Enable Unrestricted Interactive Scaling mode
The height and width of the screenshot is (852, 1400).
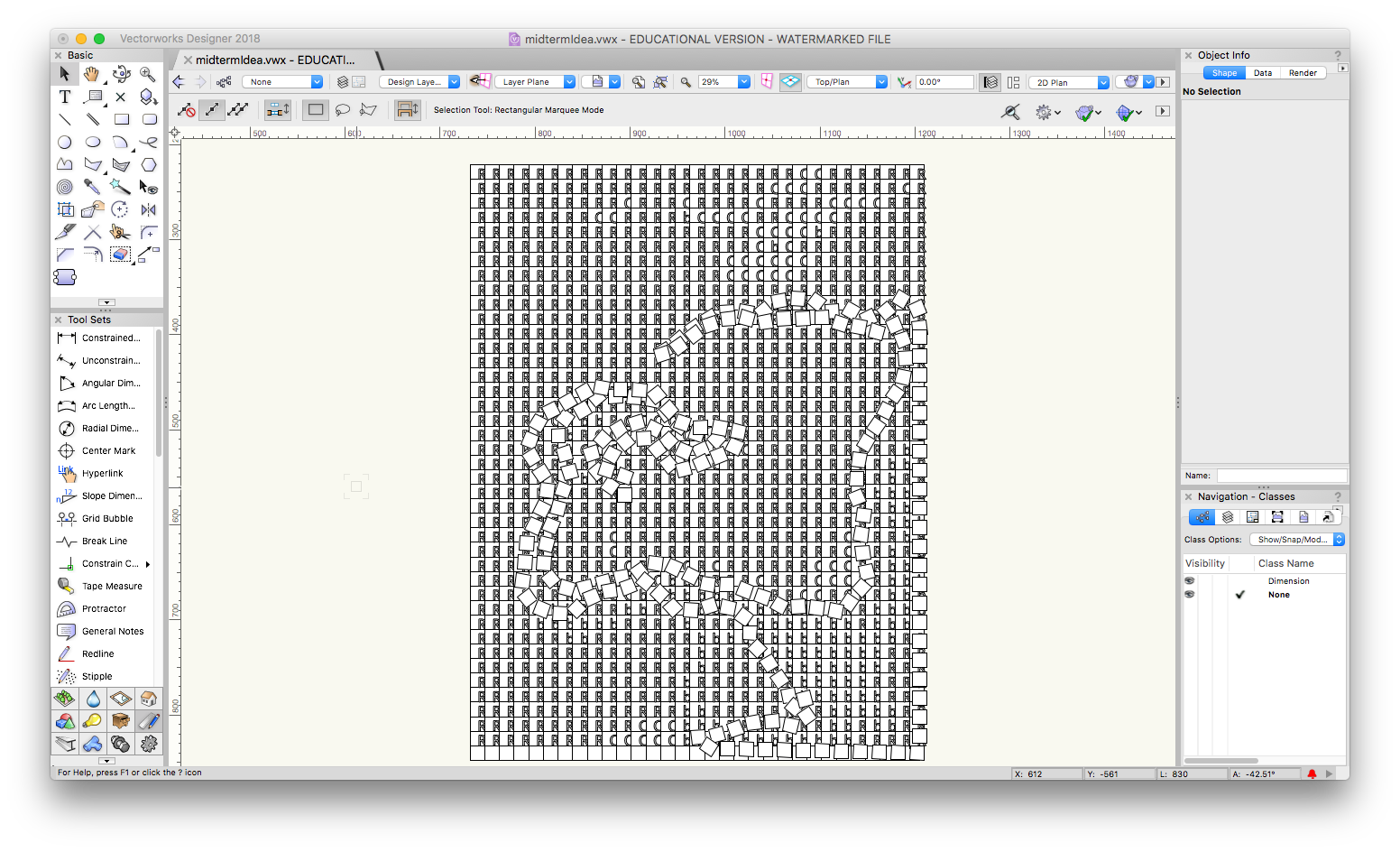[x=238, y=110]
